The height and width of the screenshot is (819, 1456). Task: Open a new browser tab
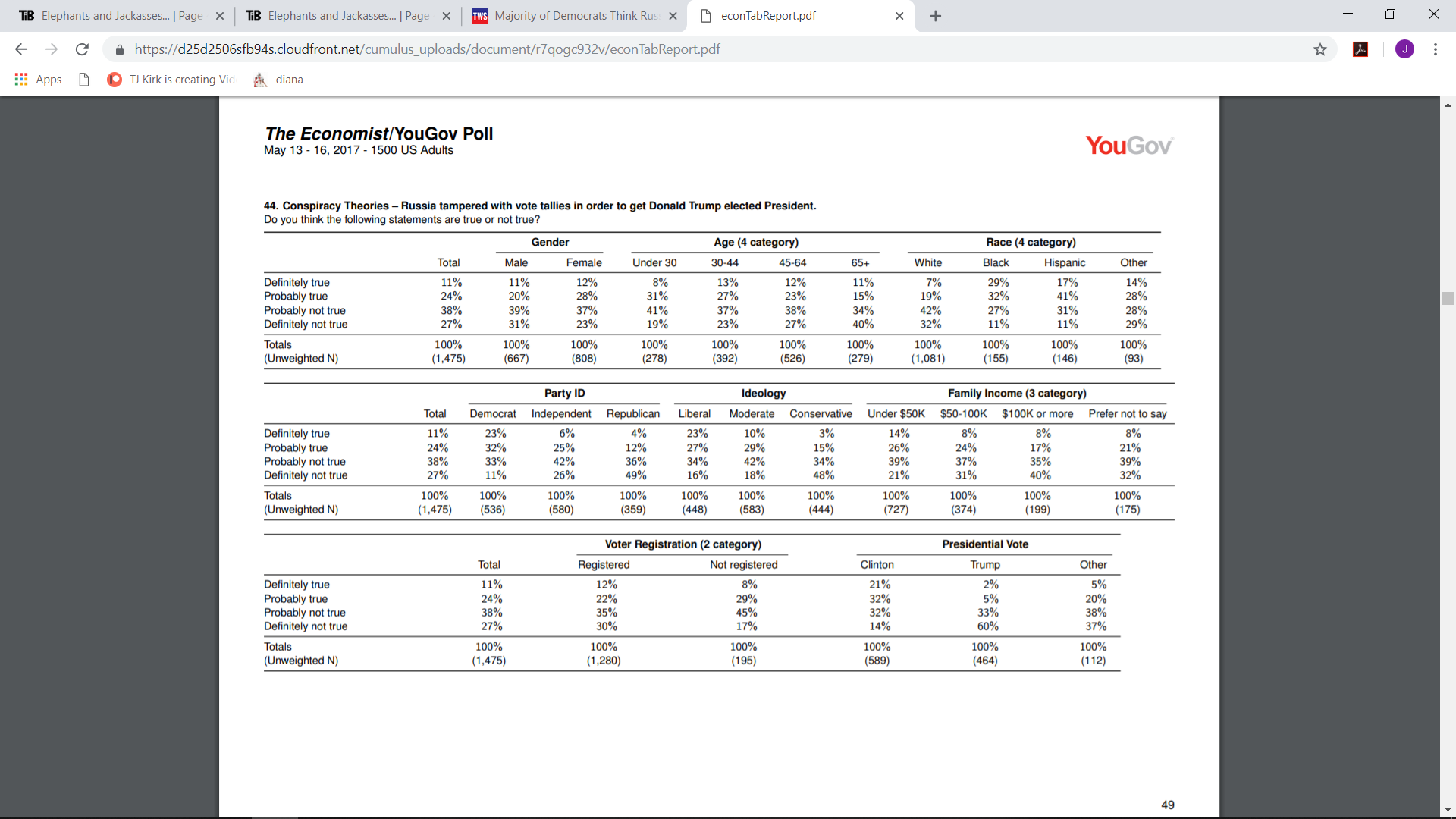936,16
